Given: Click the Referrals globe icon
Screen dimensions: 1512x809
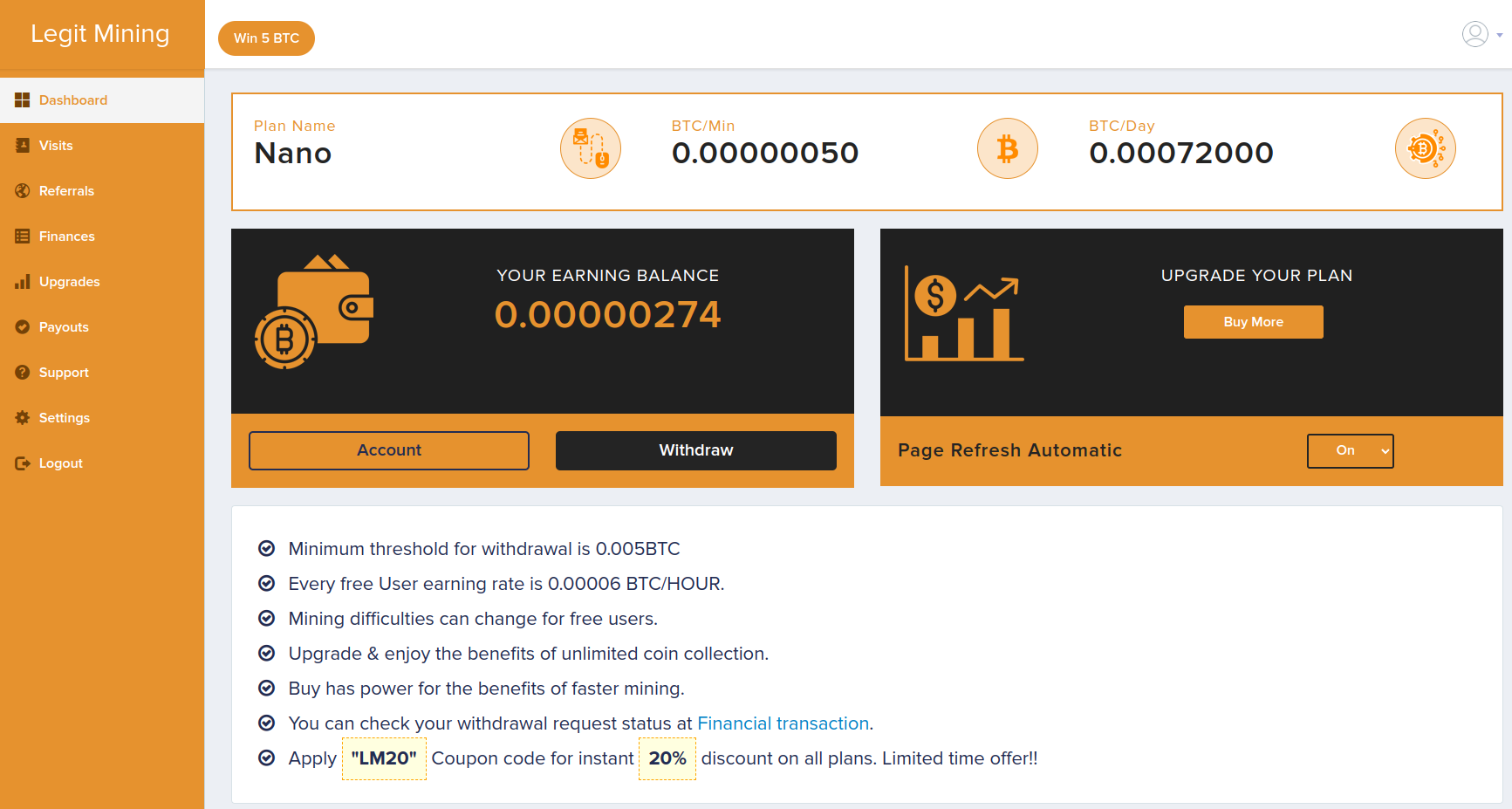Looking at the screenshot, I should coord(23,191).
